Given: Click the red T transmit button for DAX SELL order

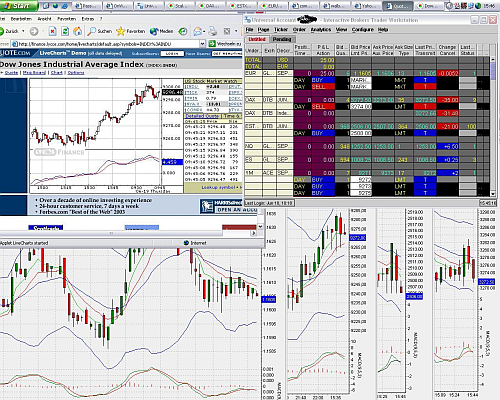Looking at the screenshot, I should point(425,107).
